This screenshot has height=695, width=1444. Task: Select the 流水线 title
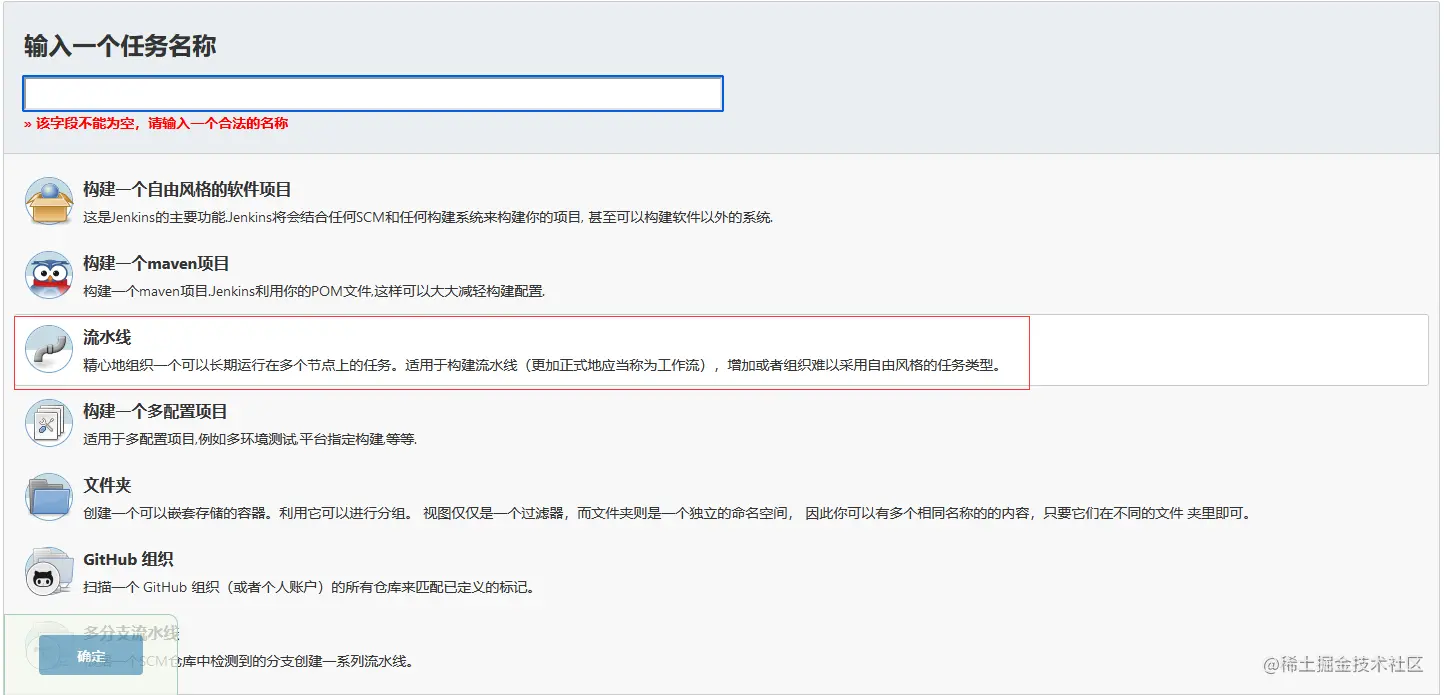pyautogui.click(x=107, y=337)
